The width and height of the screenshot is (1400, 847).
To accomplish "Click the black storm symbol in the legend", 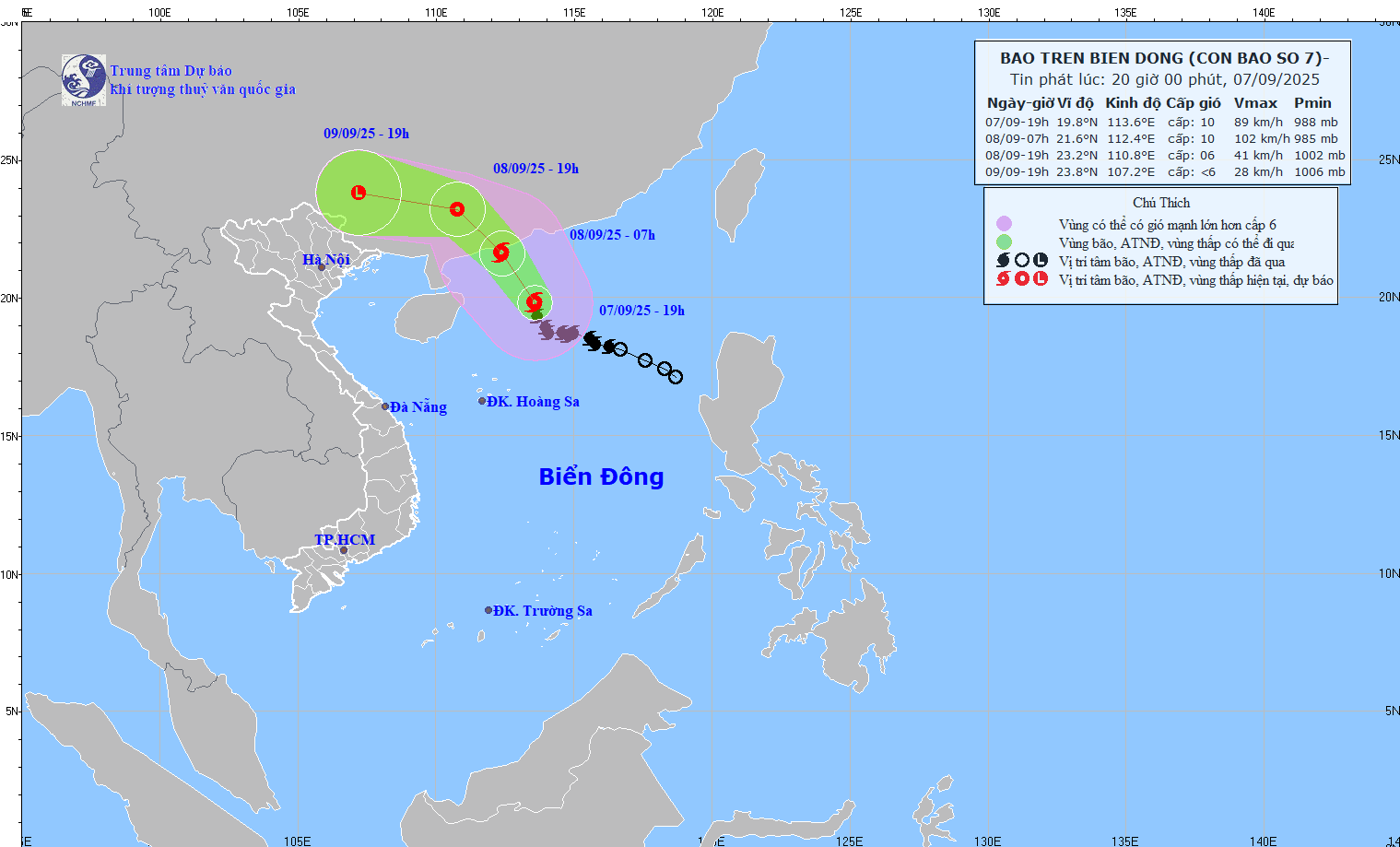I will (x=1004, y=261).
